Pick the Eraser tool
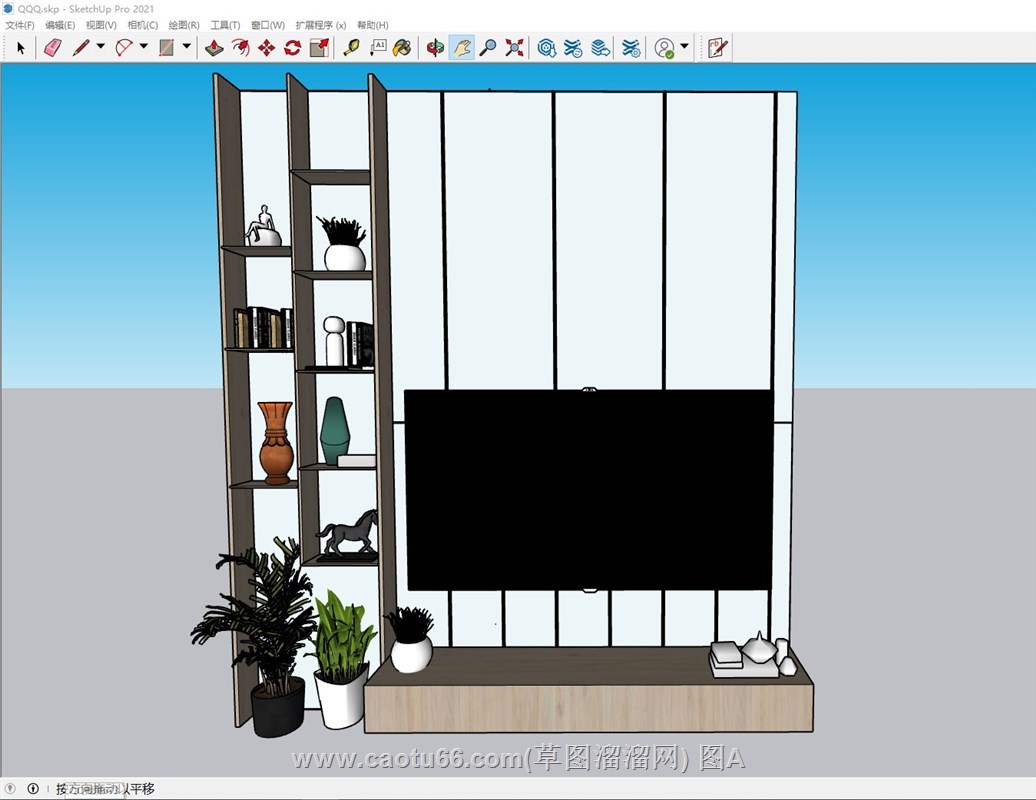 click(x=52, y=47)
